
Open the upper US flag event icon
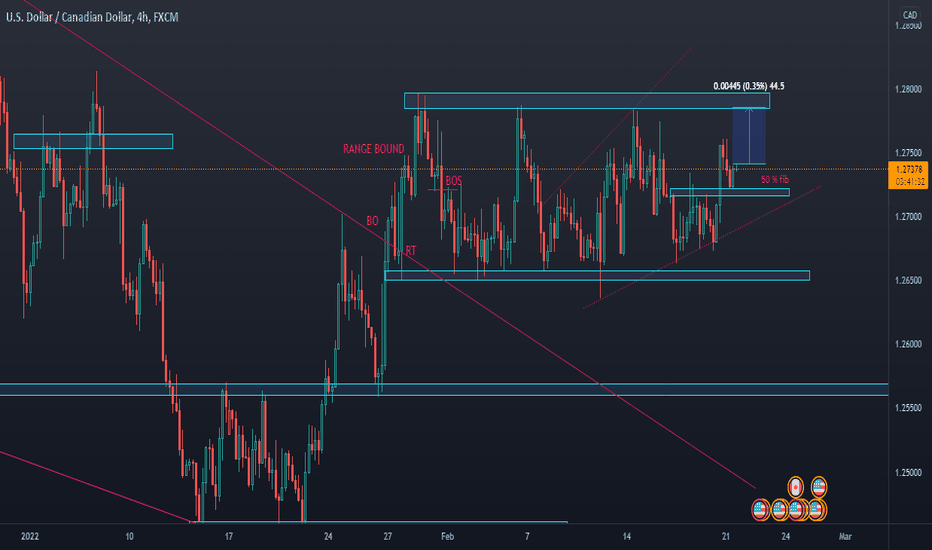coord(819,488)
